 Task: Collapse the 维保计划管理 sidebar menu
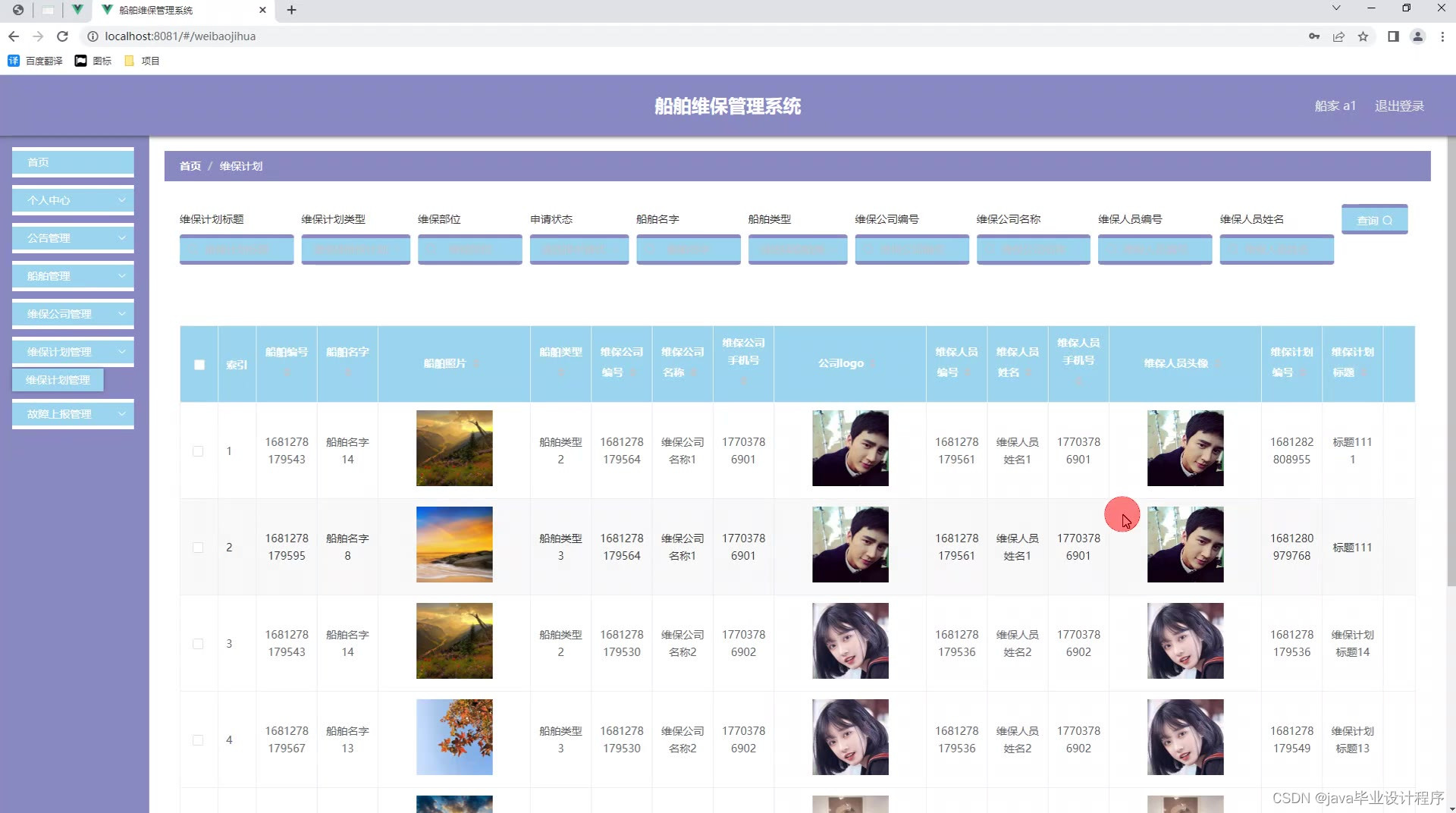73,352
